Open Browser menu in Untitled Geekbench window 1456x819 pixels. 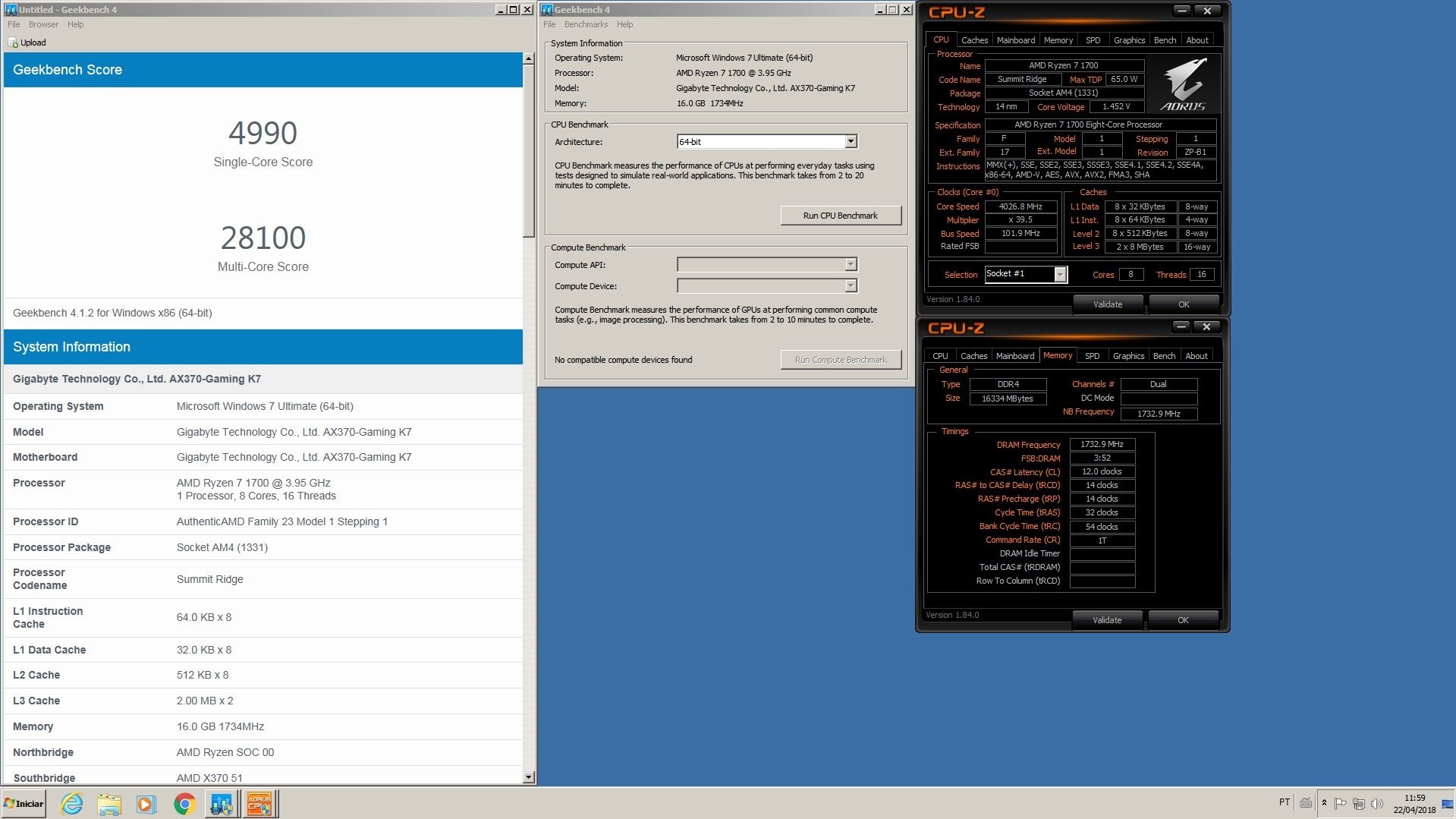43,24
